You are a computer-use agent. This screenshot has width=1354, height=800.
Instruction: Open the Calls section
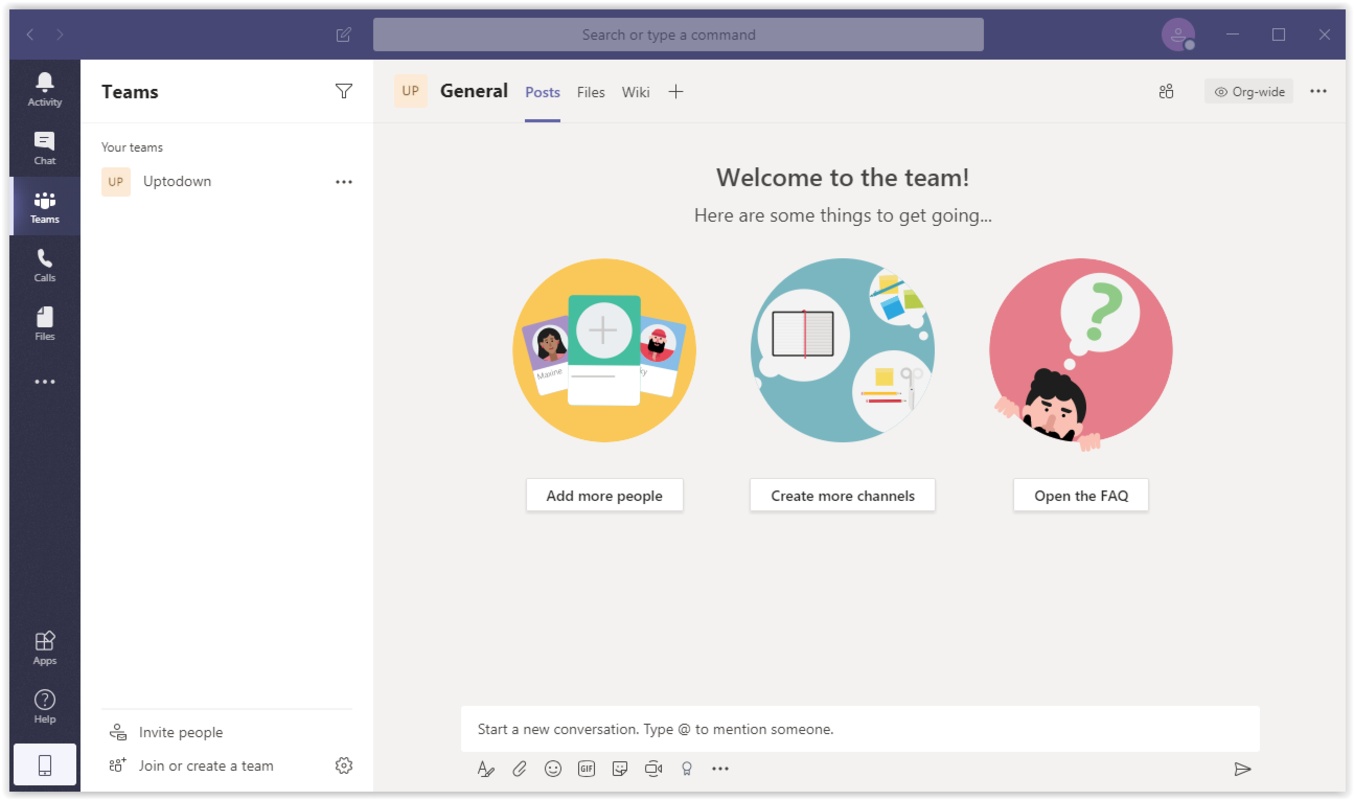tap(44, 265)
